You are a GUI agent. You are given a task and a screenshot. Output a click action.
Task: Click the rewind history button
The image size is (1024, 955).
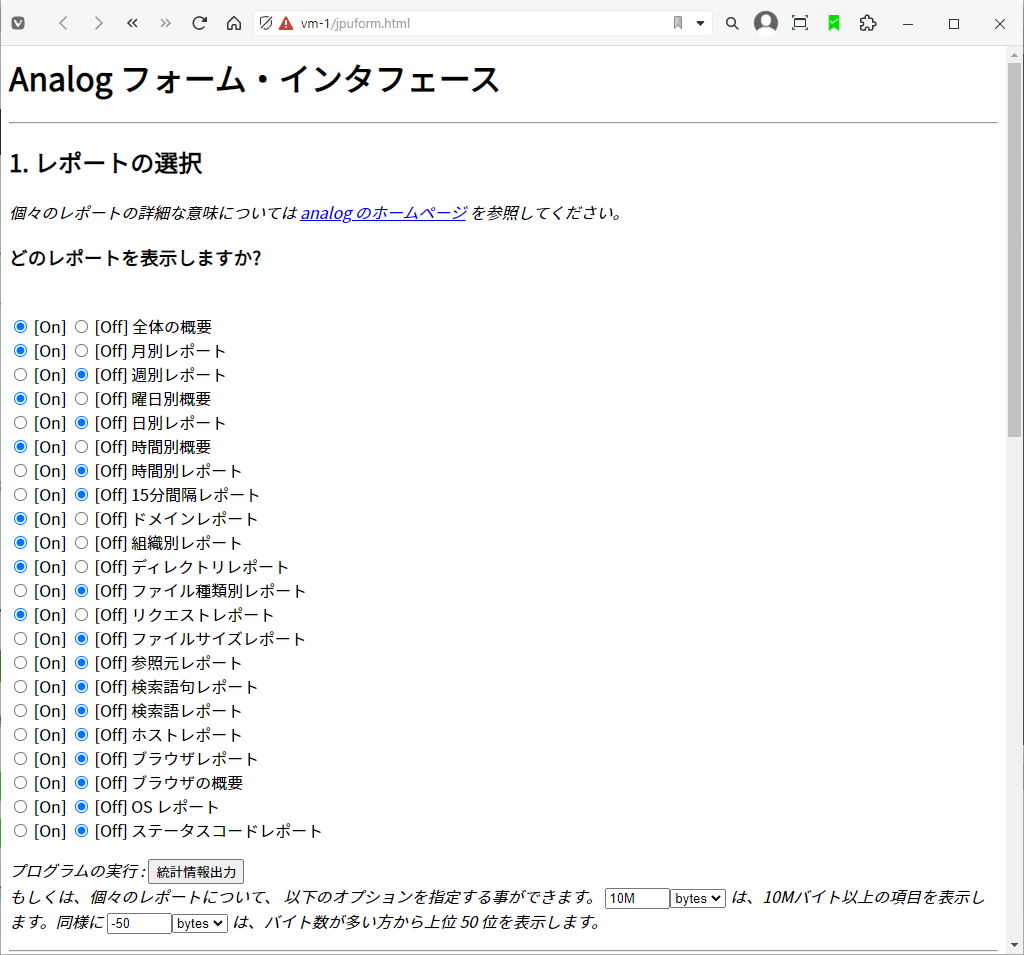point(133,24)
